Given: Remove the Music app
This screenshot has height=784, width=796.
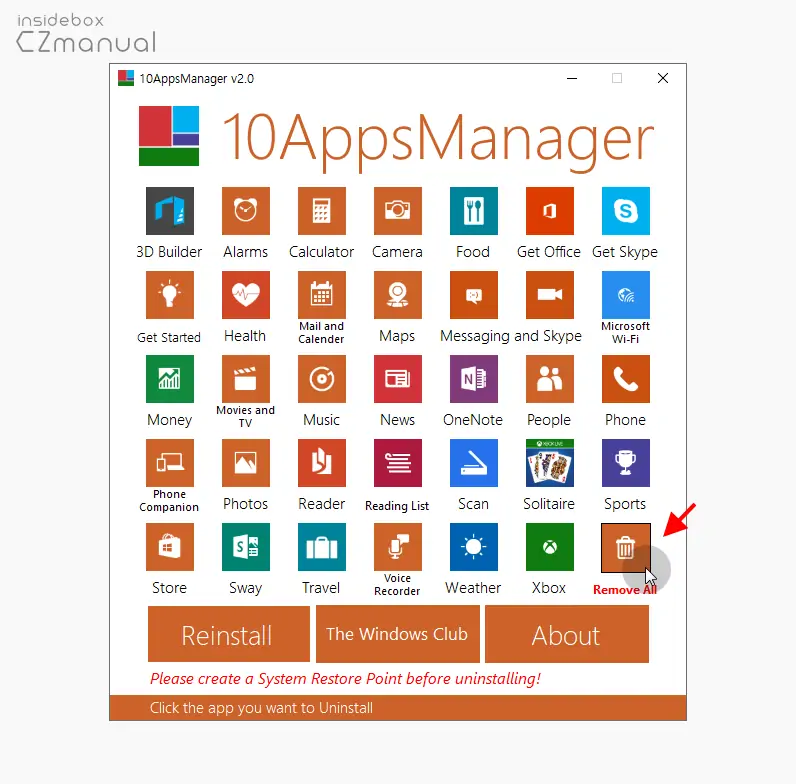Looking at the screenshot, I should point(322,379).
